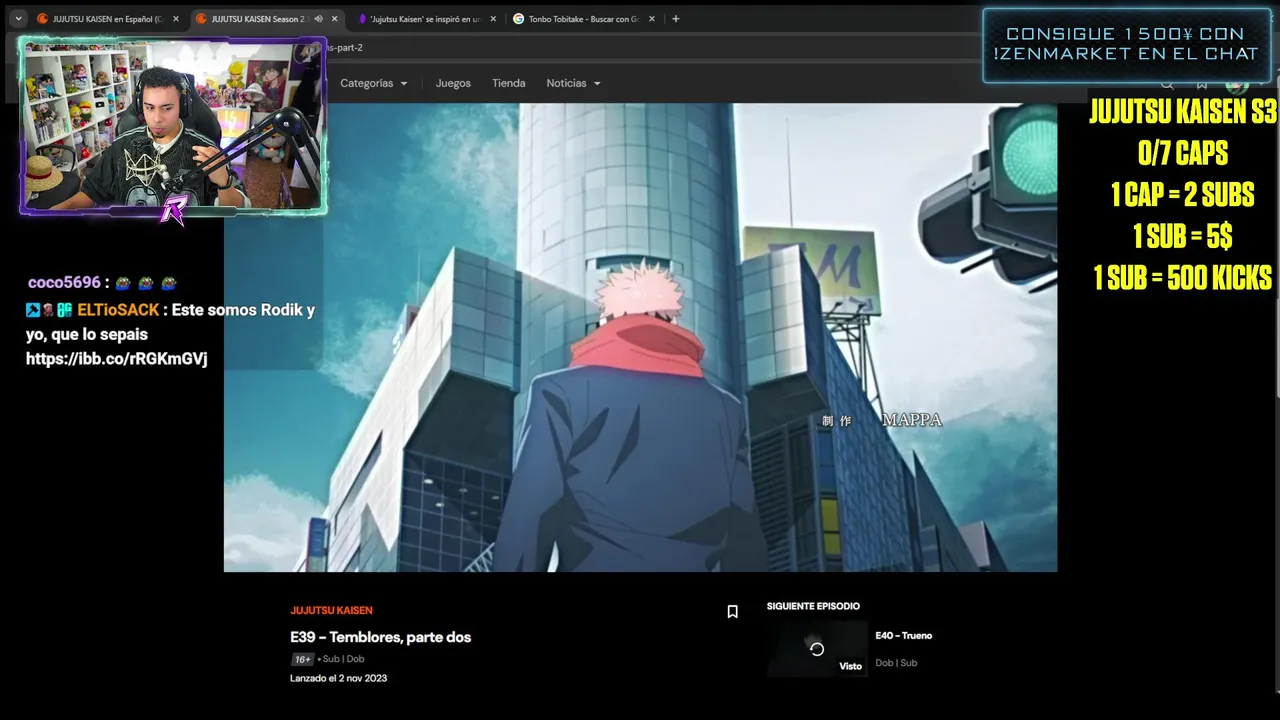Viewport: 1280px width, 720px height.
Task: Click the SIGUIENTE EPISODIO heading
Action: [813, 606]
